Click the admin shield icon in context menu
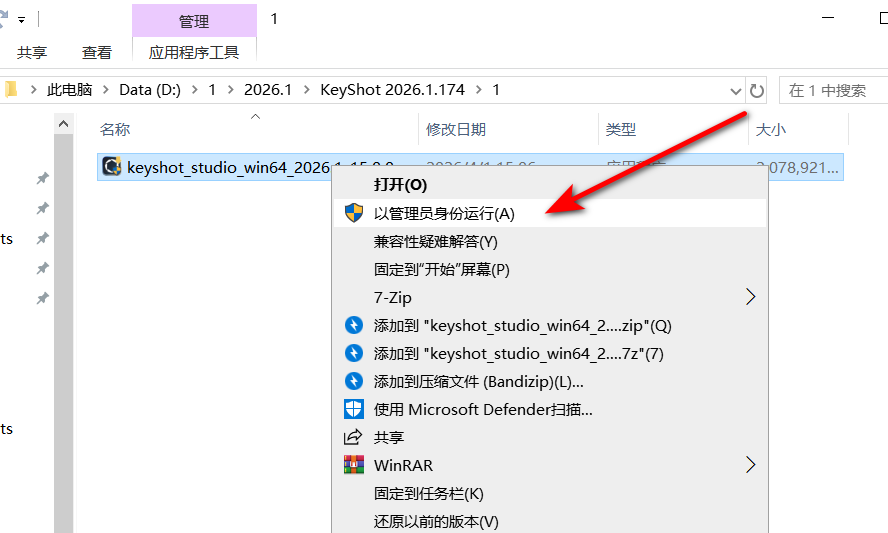The height and width of the screenshot is (533, 888). (354, 213)
